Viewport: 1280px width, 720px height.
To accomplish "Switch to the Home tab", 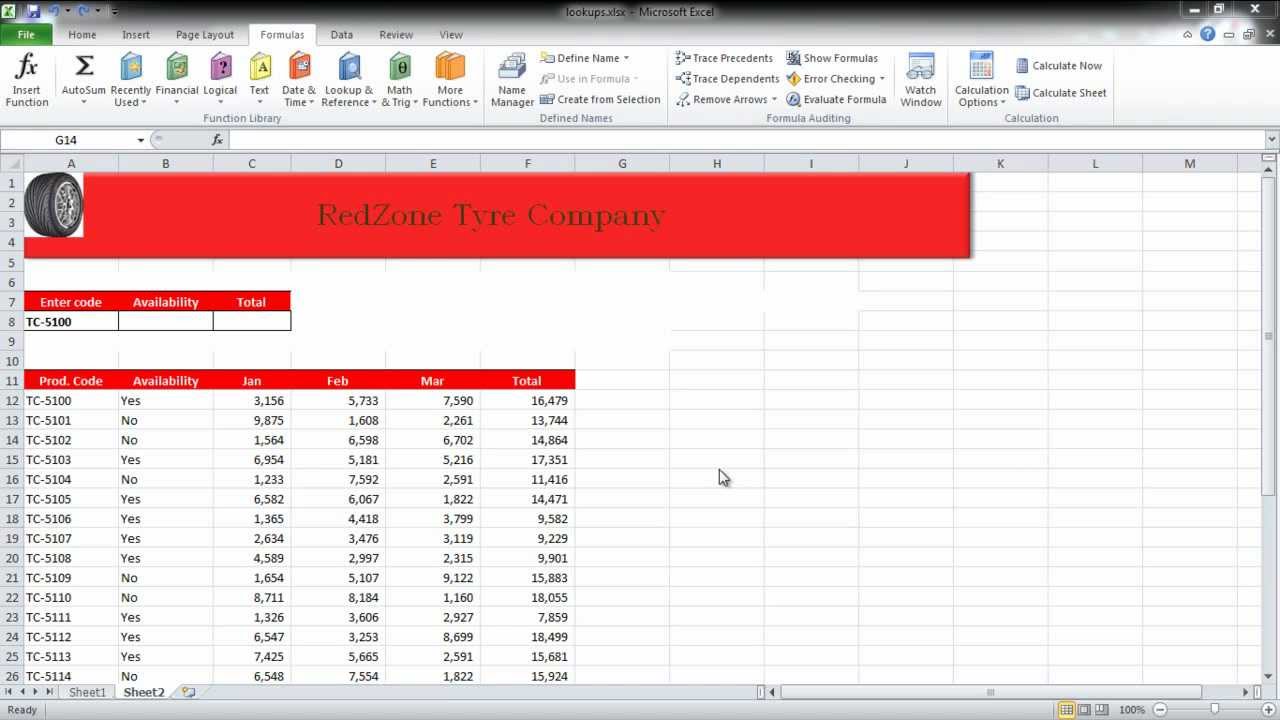I will (82, 34).
